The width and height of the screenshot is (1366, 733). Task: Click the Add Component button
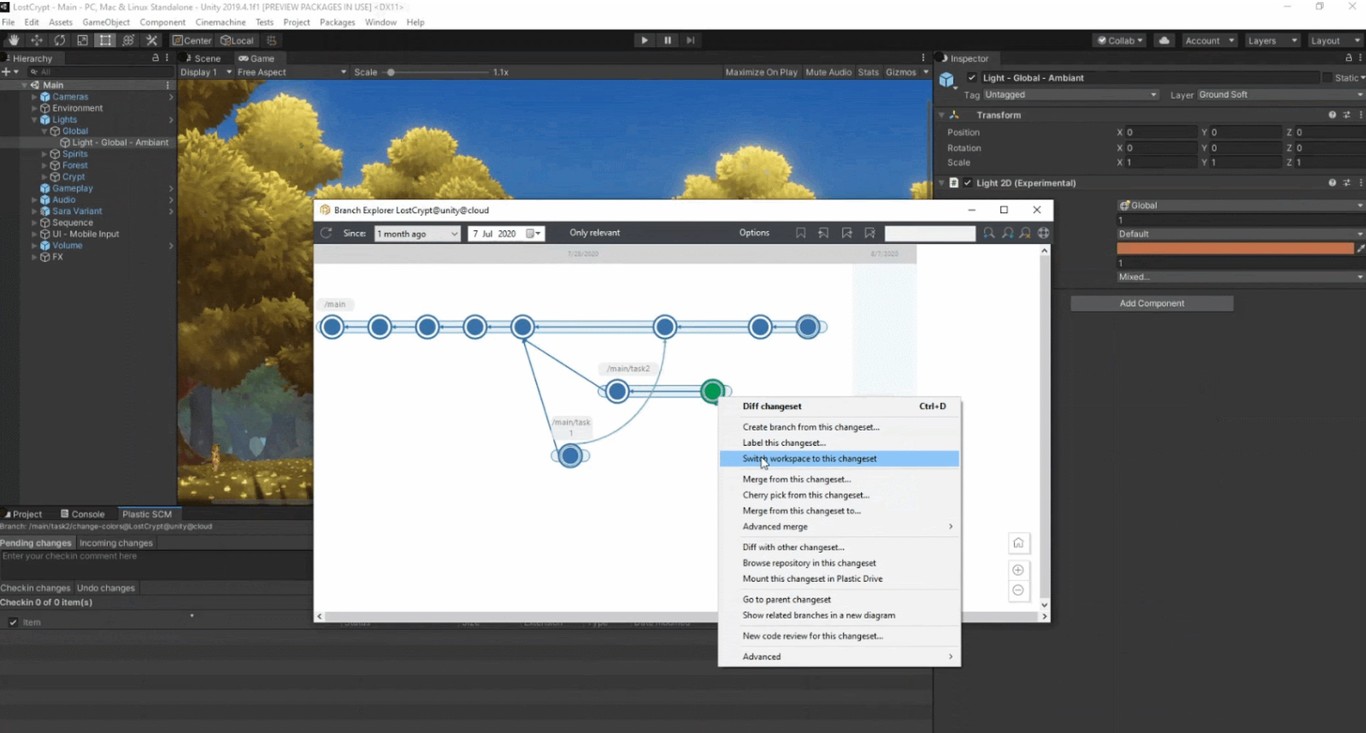pos(1151,302)
